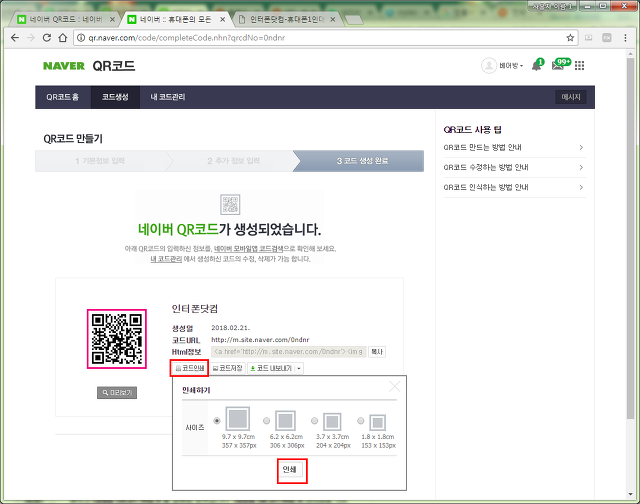Click the address bar URL
The image size is (640, 504).
coord(187,38)
